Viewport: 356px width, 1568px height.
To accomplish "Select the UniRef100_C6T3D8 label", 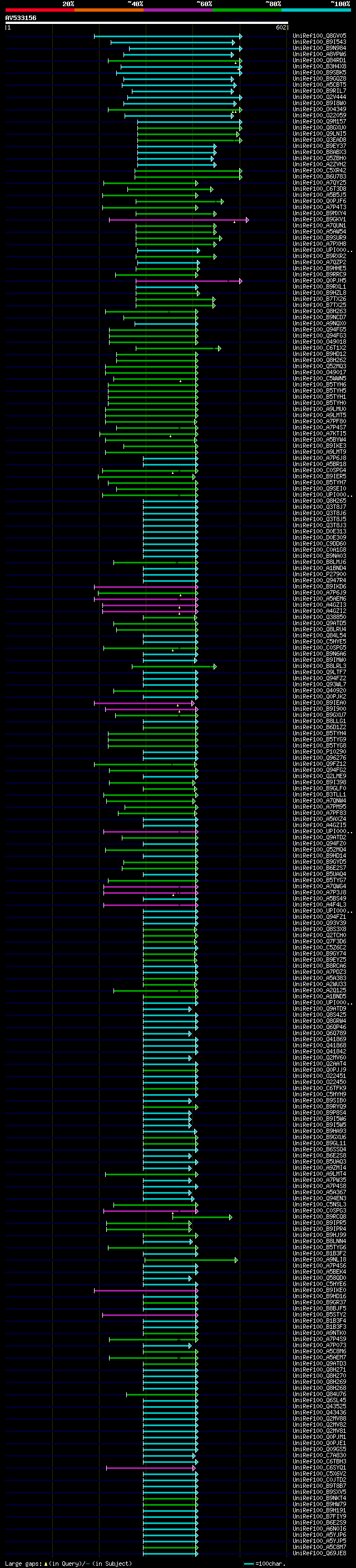I will coord(319,189).
